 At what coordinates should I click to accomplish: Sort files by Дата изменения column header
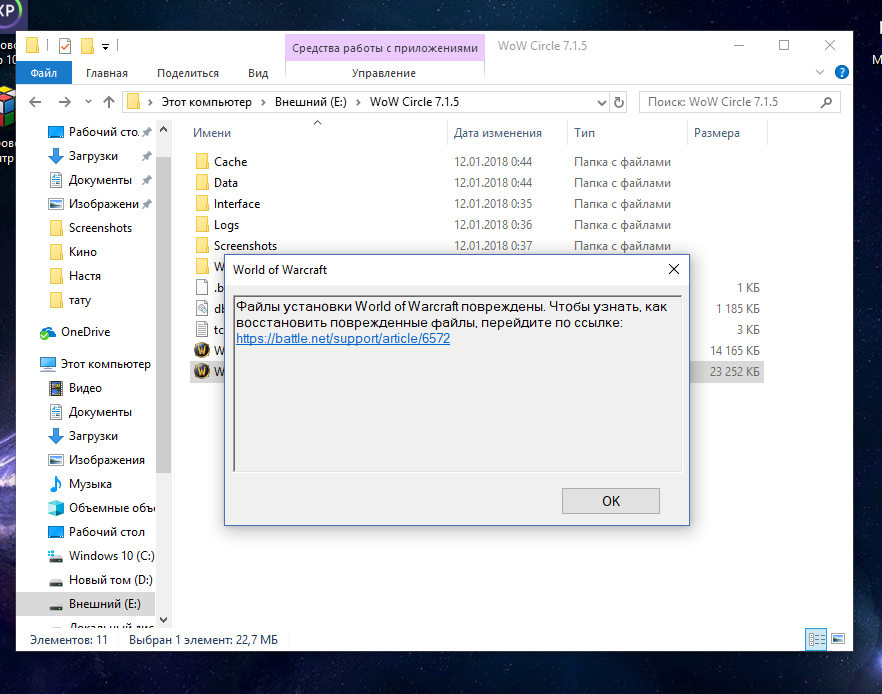pos(498,133)
